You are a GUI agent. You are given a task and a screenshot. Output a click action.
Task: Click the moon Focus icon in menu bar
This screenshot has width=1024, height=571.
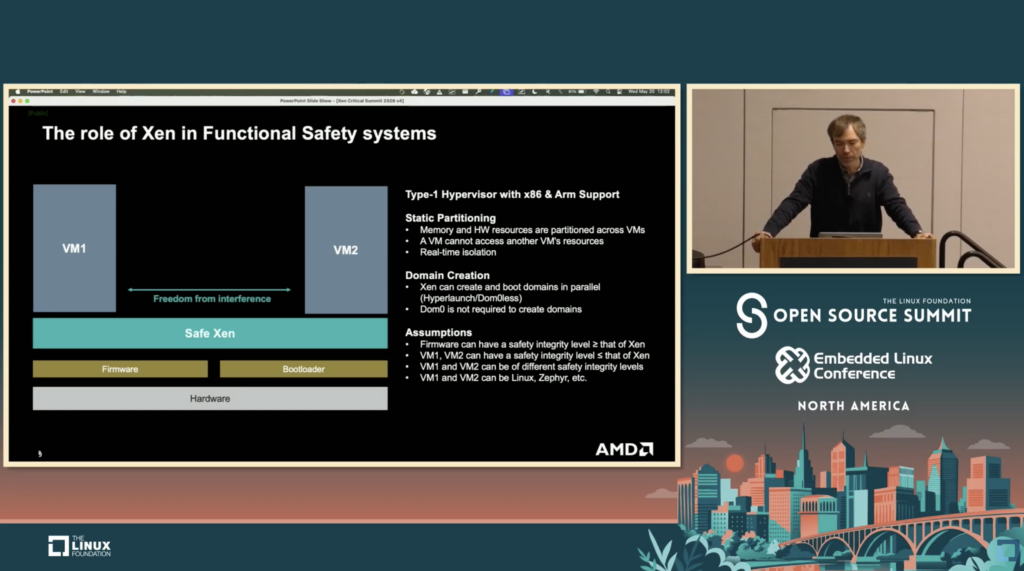tap(534, 91)
